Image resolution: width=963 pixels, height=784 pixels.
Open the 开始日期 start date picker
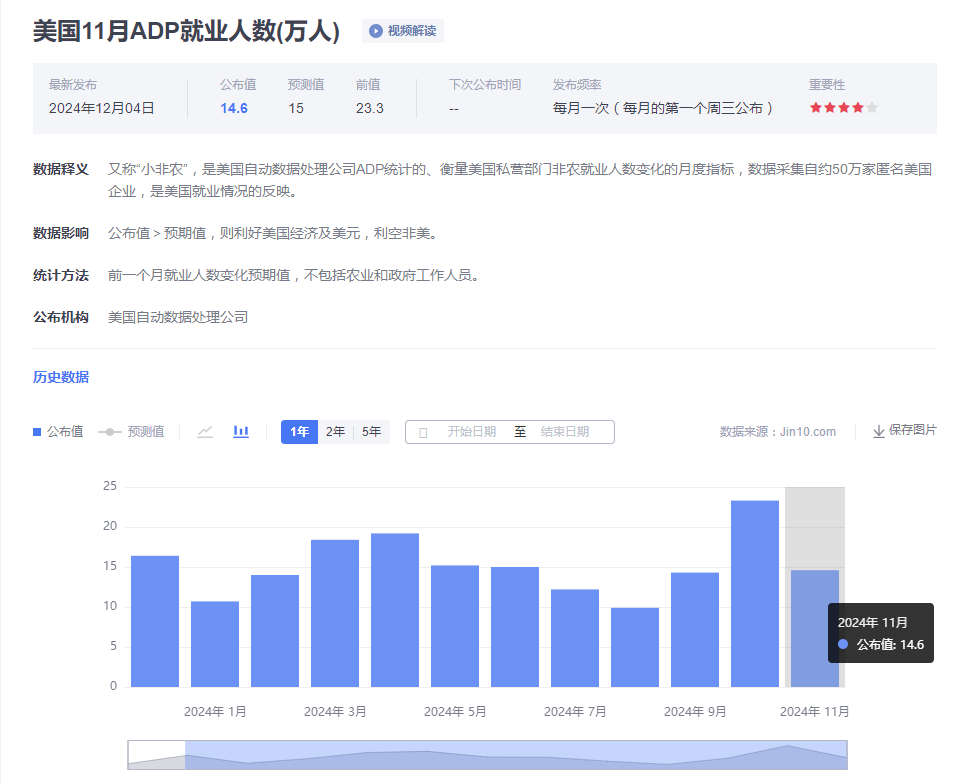(471, 432)
